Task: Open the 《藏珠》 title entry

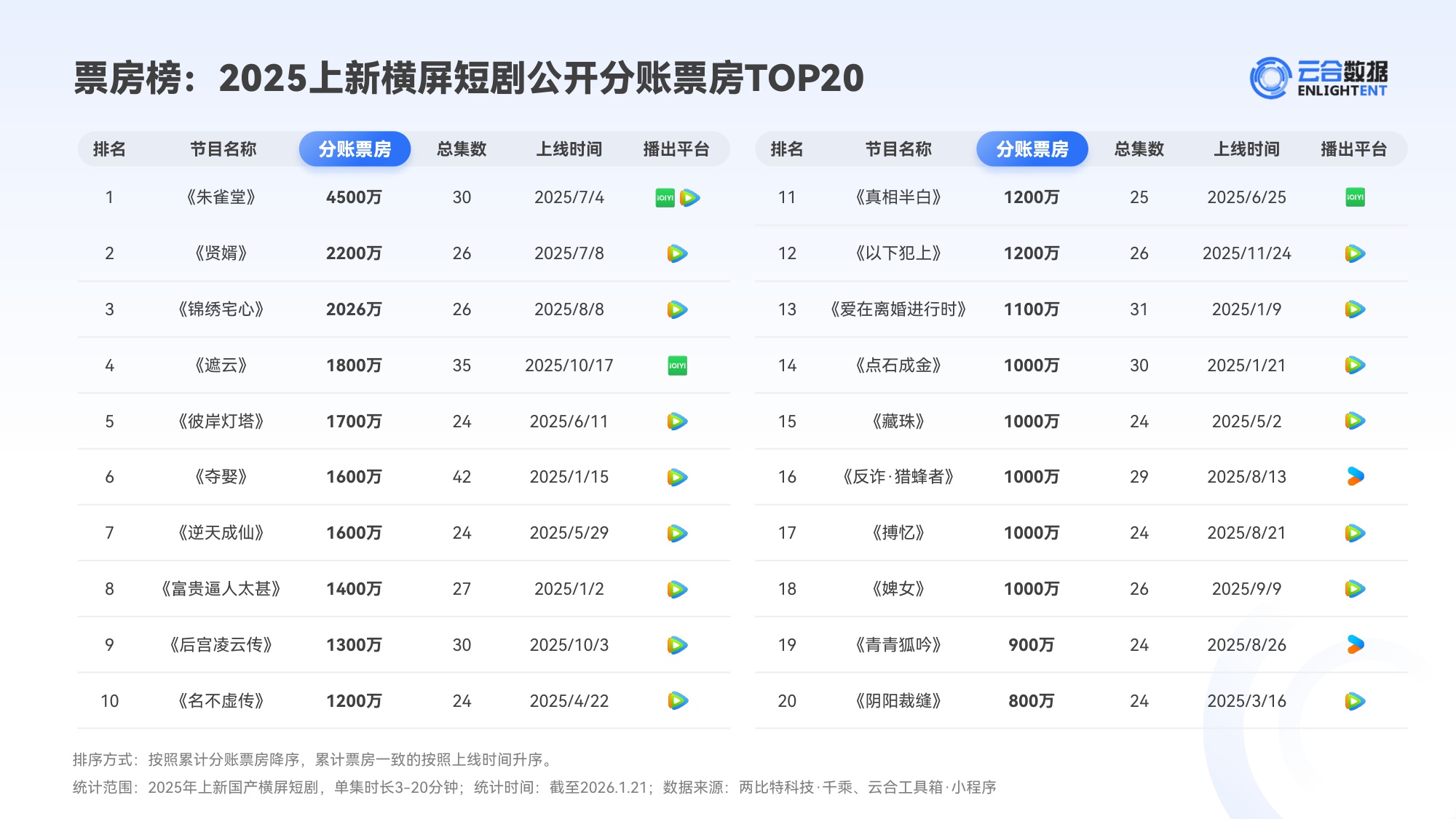Action: click(897, 421)
